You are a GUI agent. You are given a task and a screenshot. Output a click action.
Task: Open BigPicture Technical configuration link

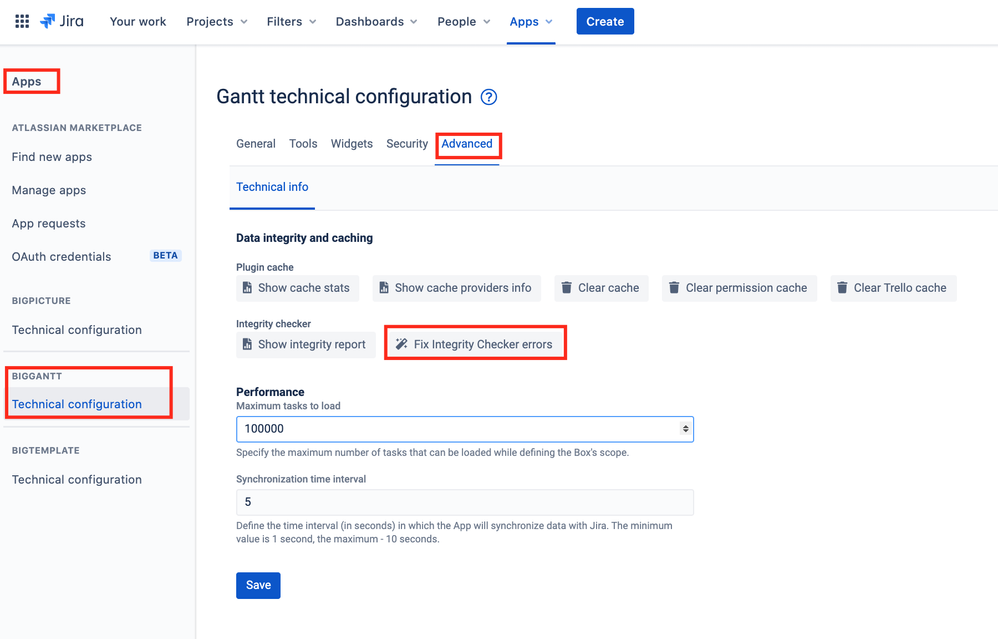pos(76,330)
